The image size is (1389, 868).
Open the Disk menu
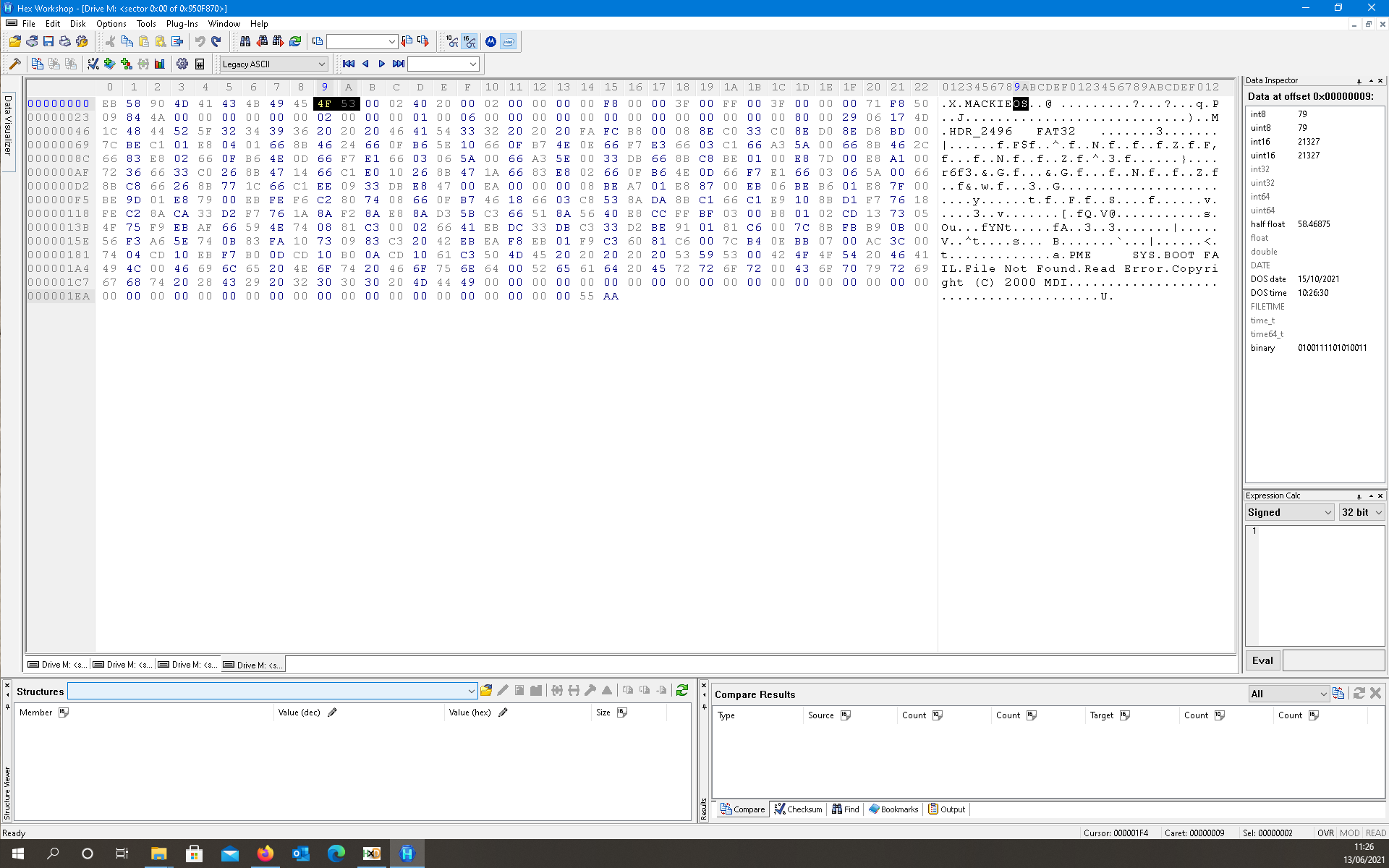pyautogui.click(x=78, y=24)
